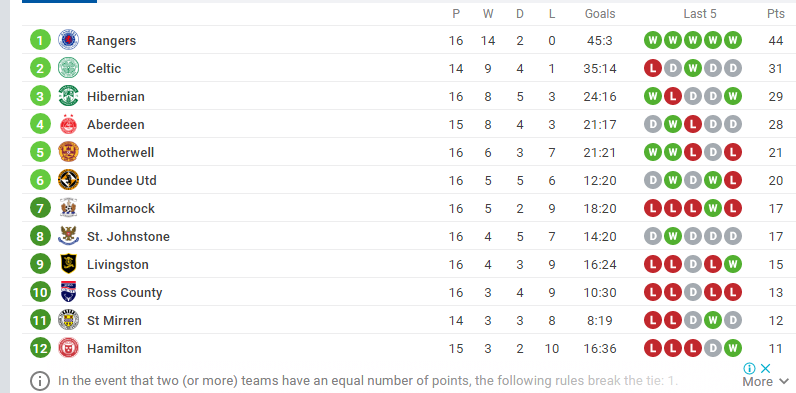Click the Rangers club crest
Screen dimensions: 796x393
69,40
